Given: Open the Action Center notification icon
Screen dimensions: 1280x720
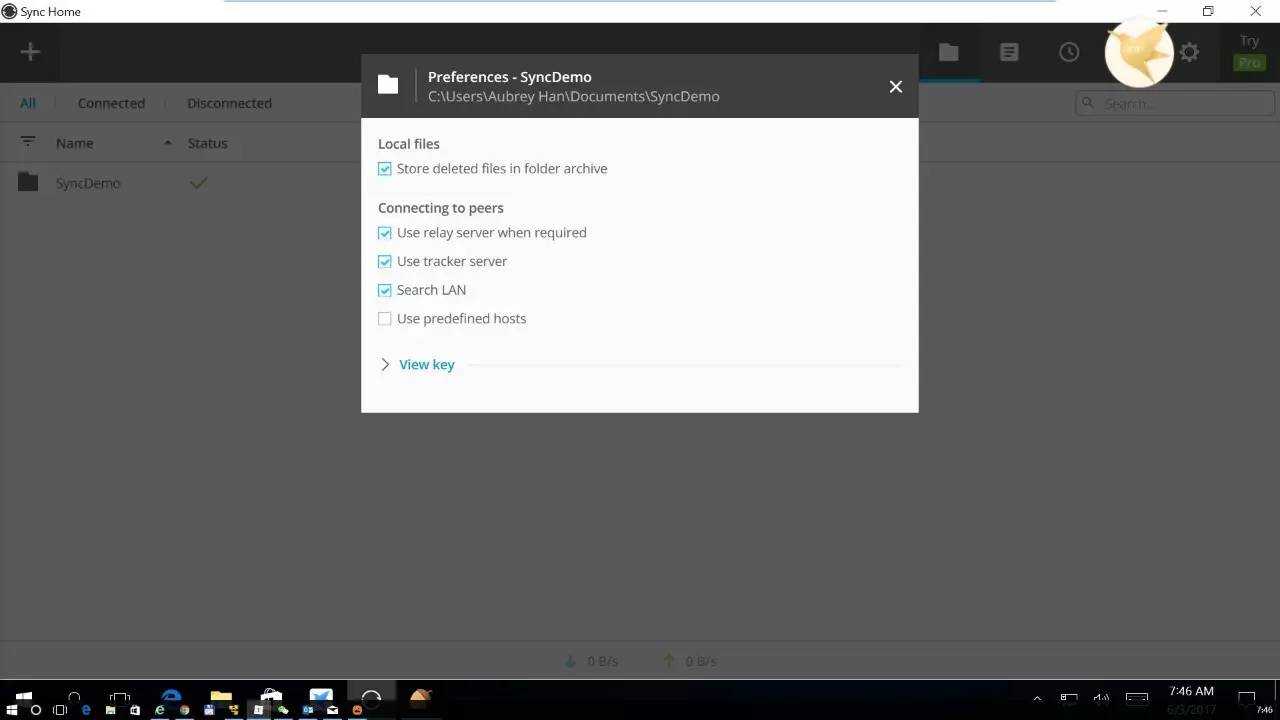Looking at the screenshot, I should tap(1247, 699).
